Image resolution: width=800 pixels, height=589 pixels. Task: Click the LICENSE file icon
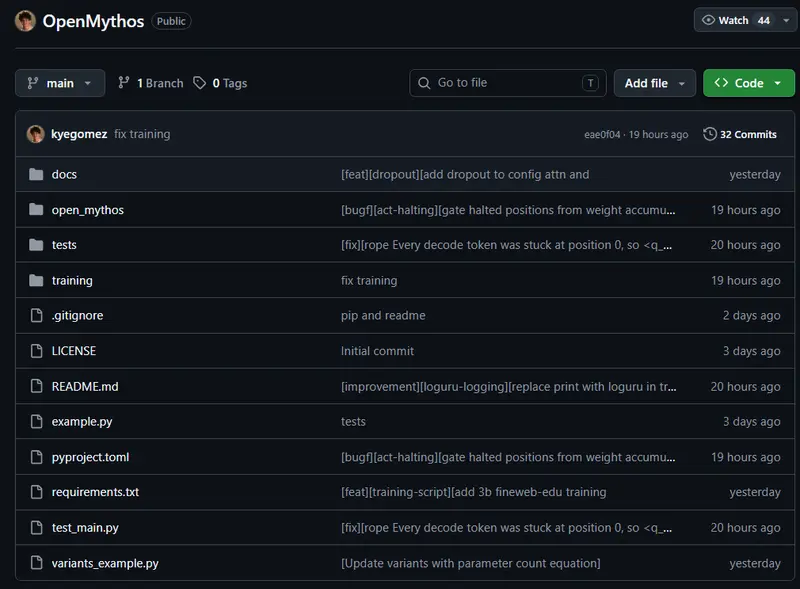pyautogui.click(x=36, y=351)
